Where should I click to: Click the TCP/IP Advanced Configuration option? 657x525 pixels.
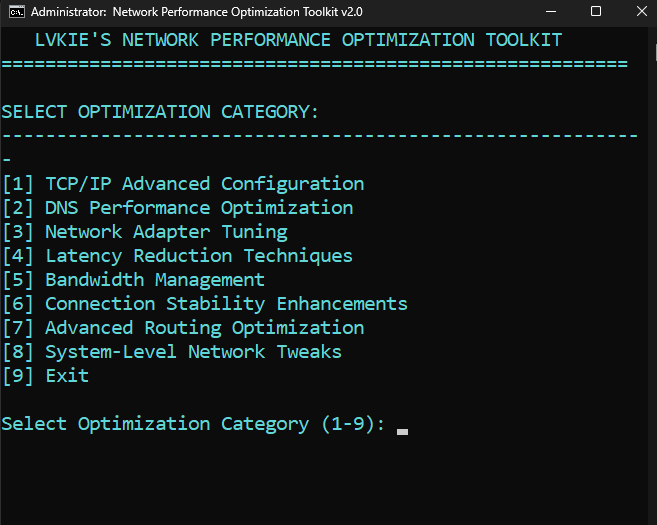tap(184, 184)
